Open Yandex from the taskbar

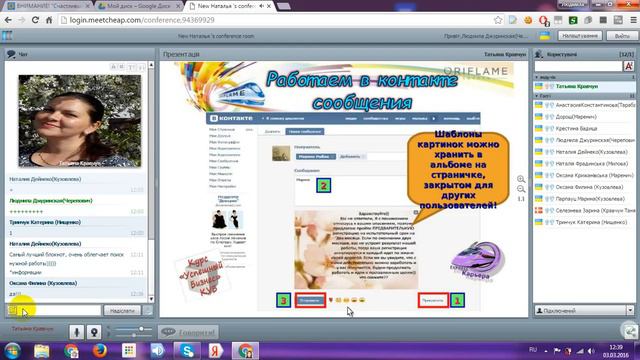pyautogui.click(x=216, y=351)
